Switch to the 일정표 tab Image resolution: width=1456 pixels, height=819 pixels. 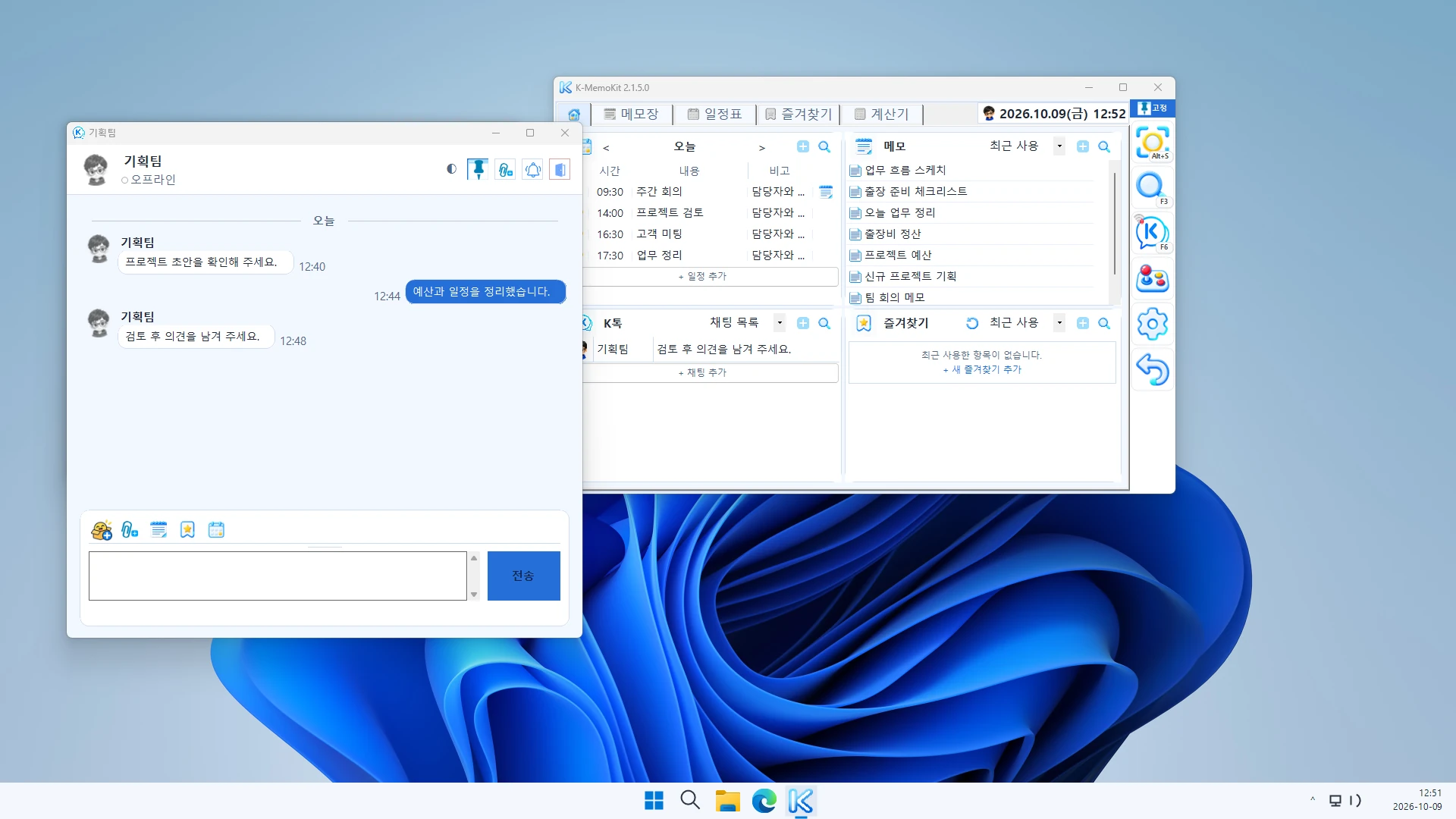tap(714, 114)
